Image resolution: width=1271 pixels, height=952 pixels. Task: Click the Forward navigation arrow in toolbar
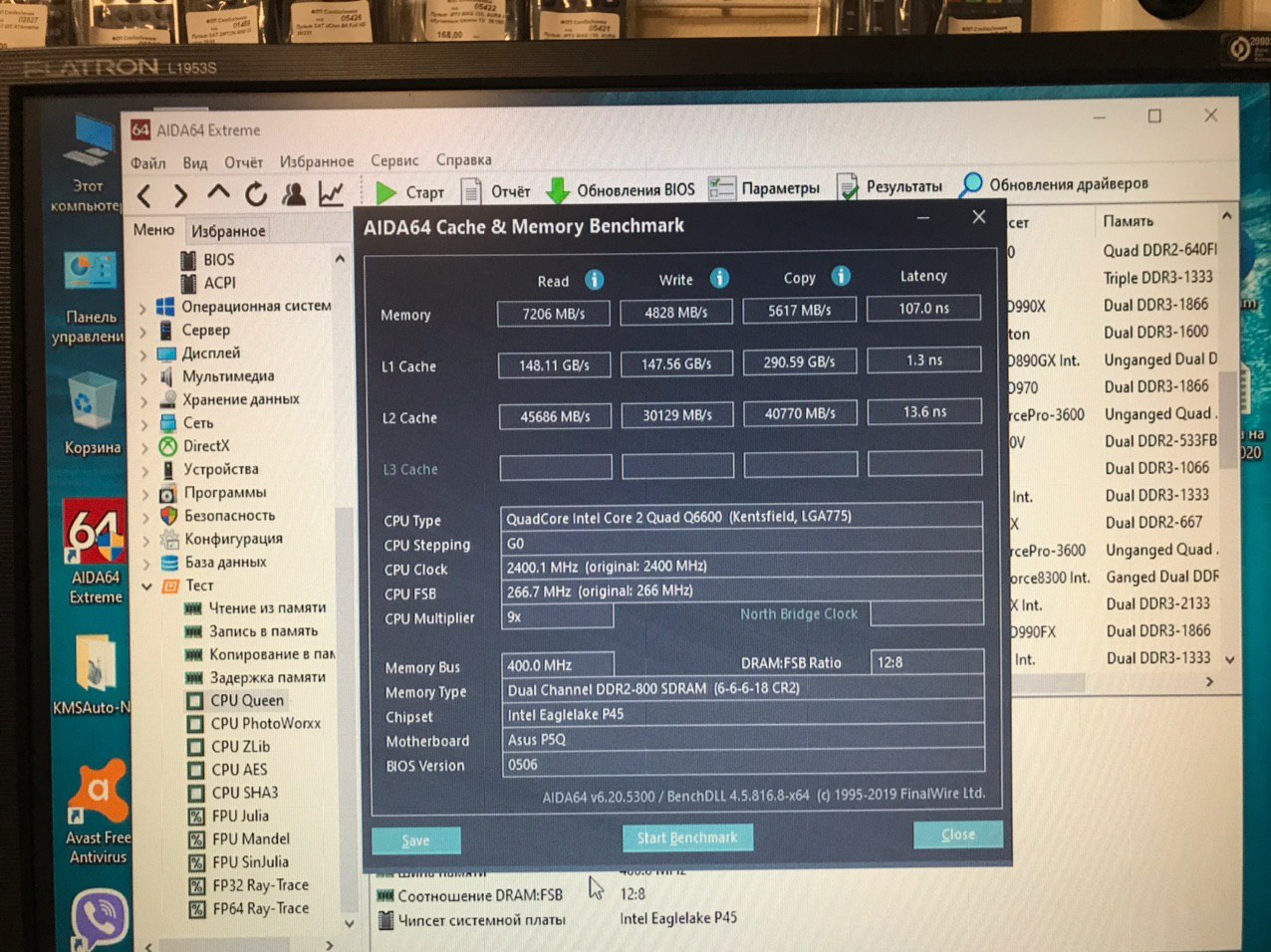pos(180,195)
